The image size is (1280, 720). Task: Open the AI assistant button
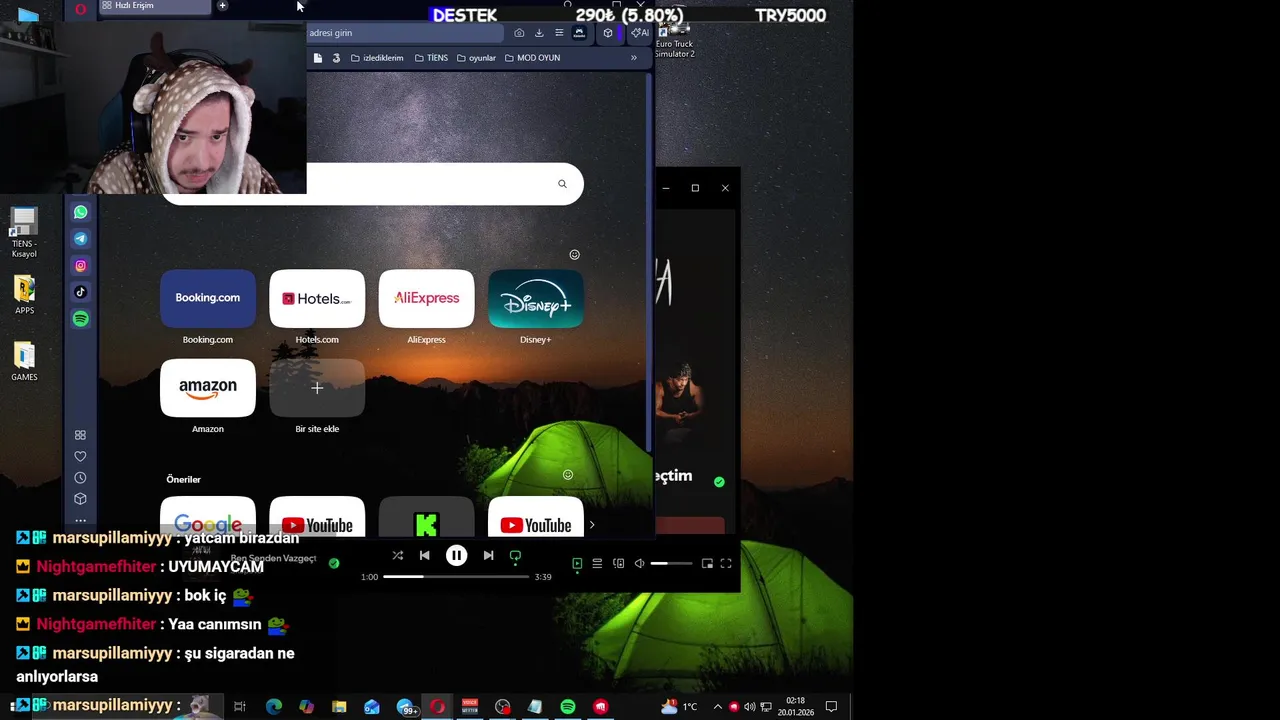point(640,33)
